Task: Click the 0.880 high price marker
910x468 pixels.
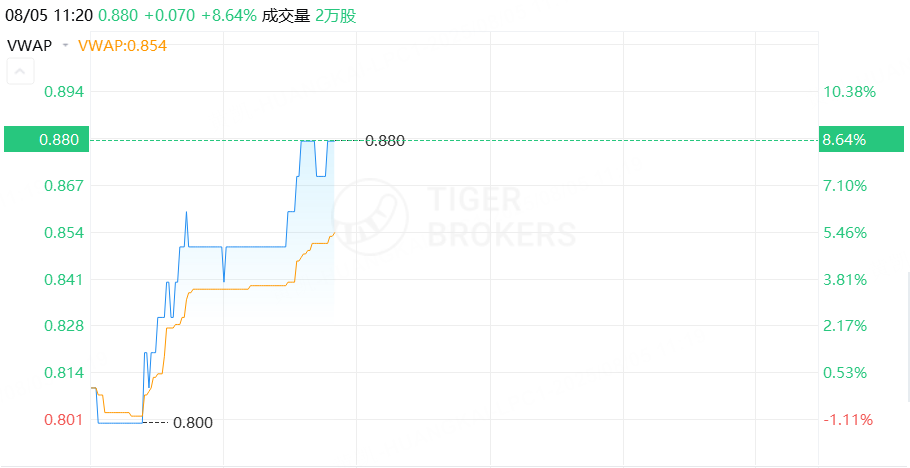Action: pos(385,140)
